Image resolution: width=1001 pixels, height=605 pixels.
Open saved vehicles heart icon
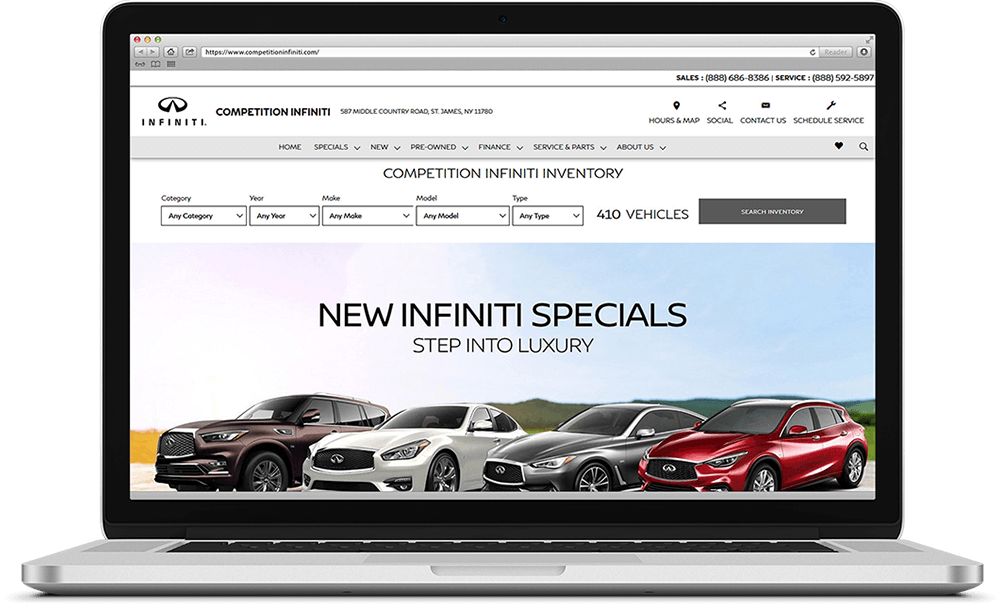[839, 146]
